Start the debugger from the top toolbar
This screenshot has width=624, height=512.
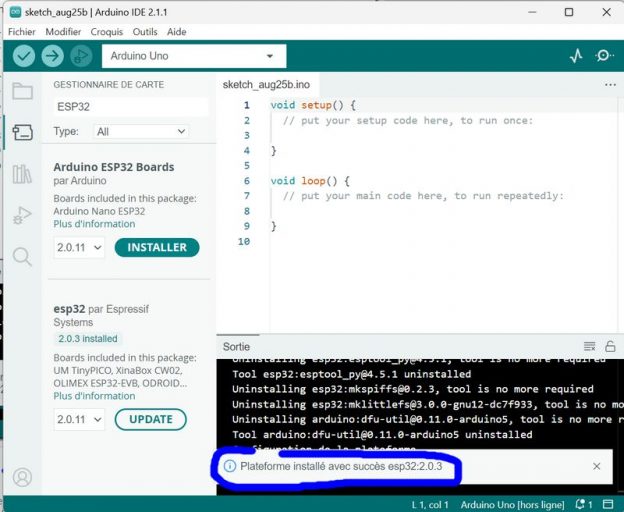coord(80,56)
